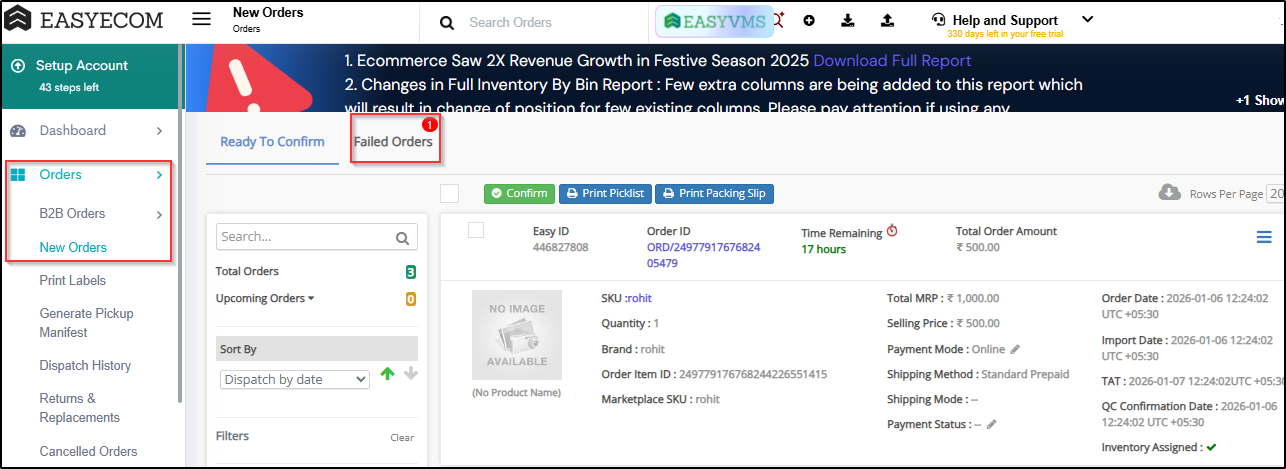Edit Payment Status with the pencil icon
The height and width of the screenshot is (469, 1286).
992,424
